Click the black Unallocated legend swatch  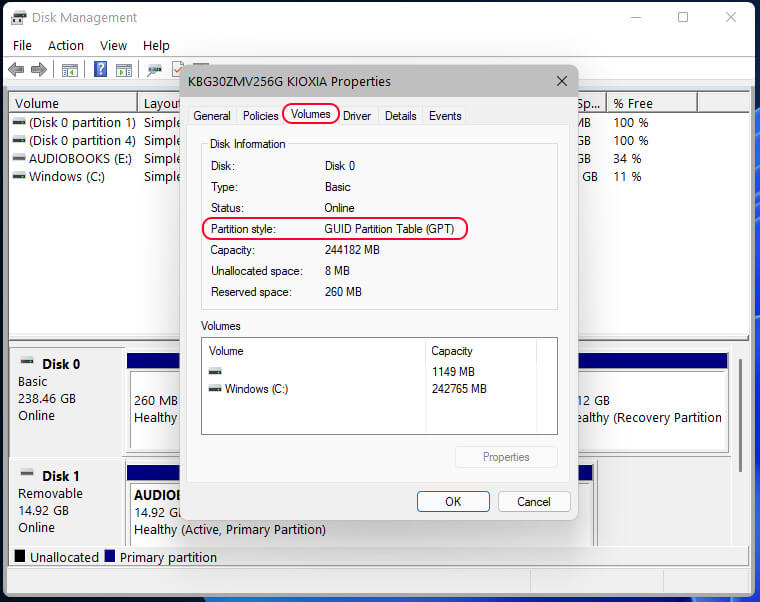pyautogui.click(x=20, y=555)
